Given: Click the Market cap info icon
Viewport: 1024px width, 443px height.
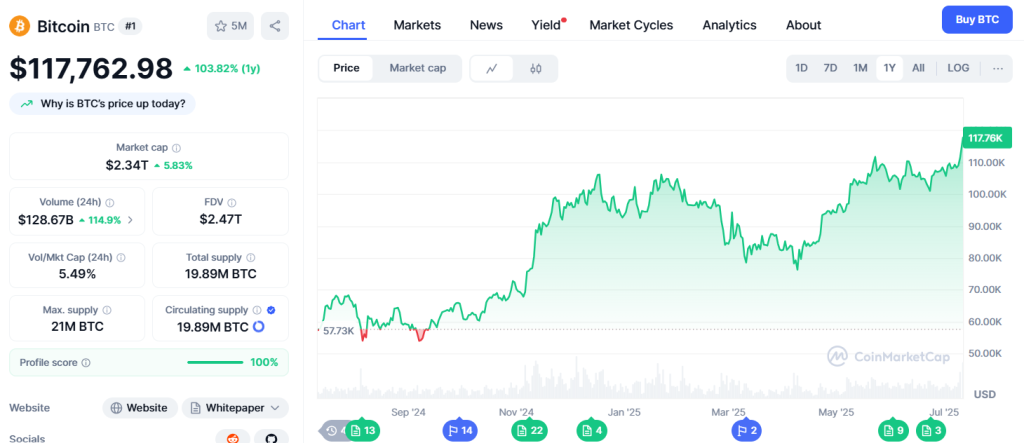Looking at the screenshot, I should pyautogui.click(x=177, y=148).
